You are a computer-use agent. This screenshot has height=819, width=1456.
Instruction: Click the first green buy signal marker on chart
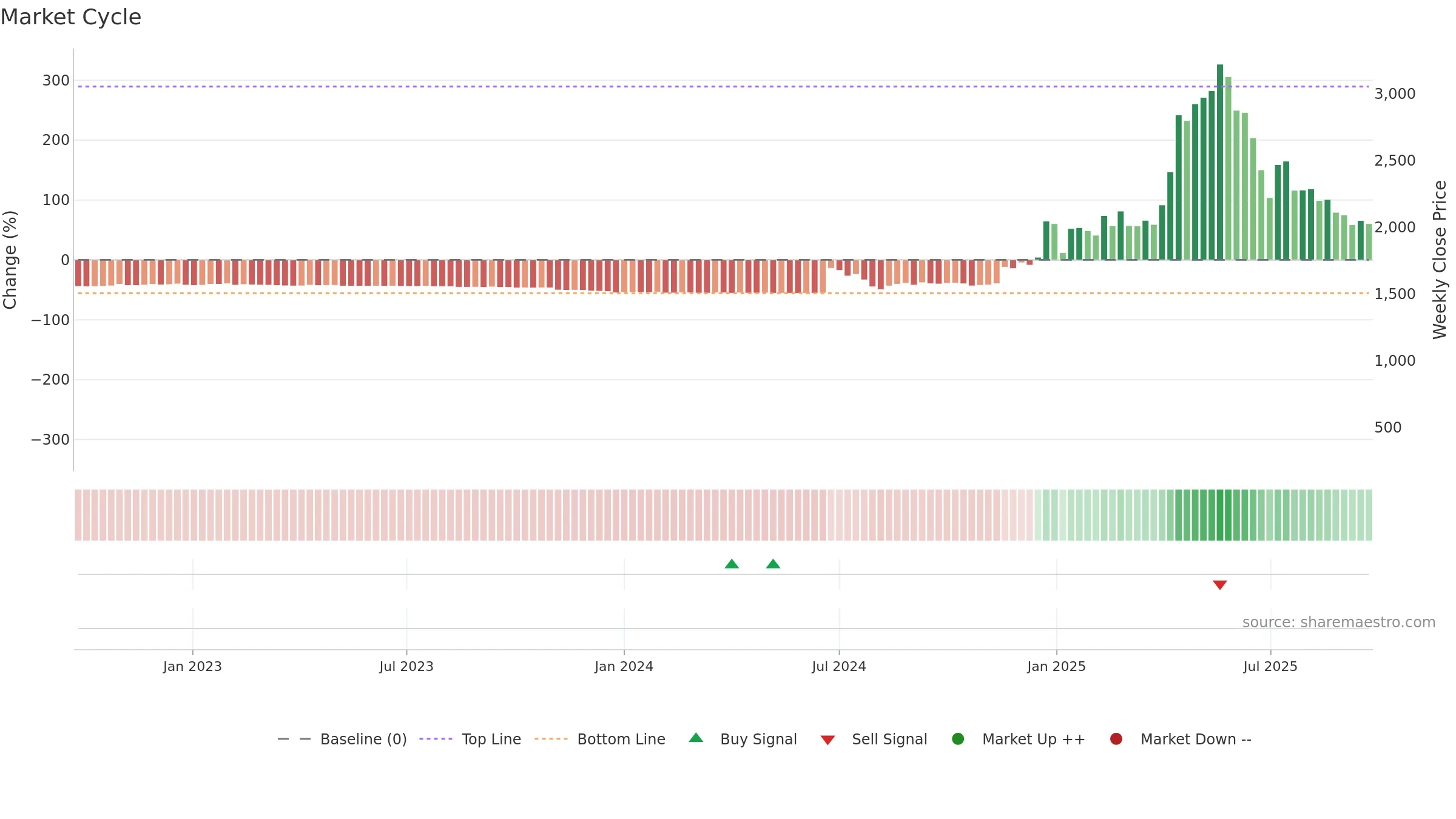pos(732,564)
